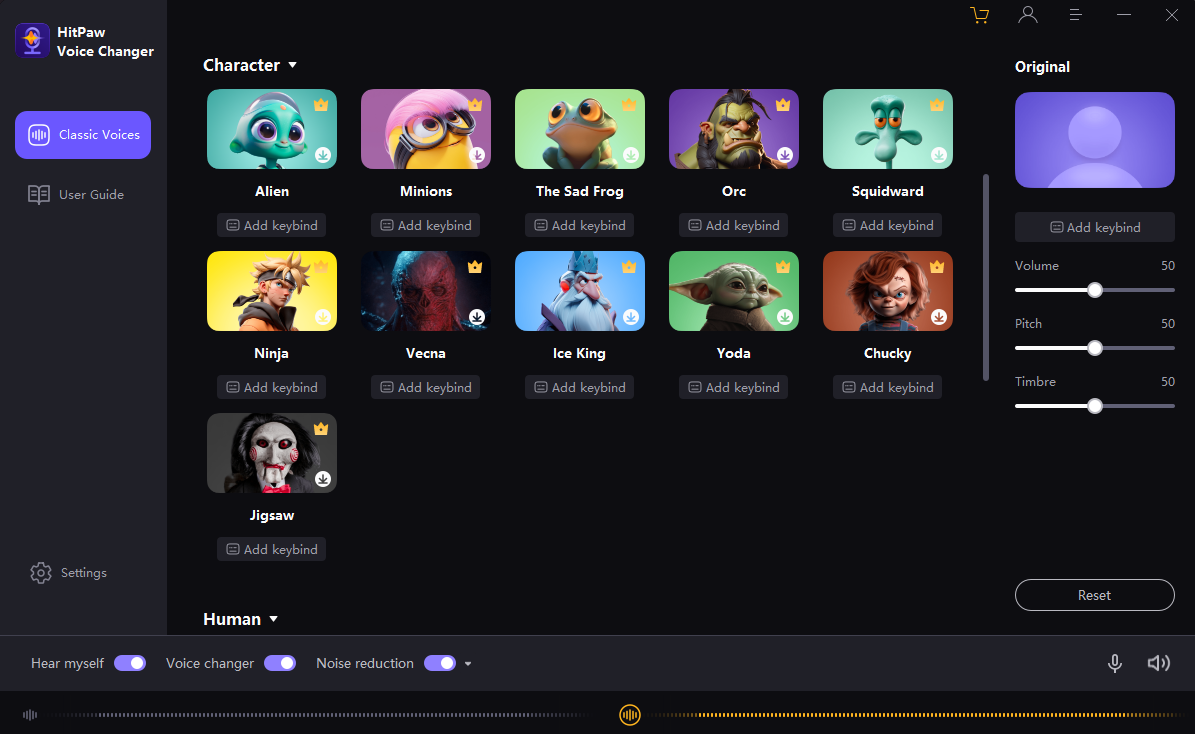Select Classic Voices tab
Screen dimensions: 1195x734
tap(83, 135)
